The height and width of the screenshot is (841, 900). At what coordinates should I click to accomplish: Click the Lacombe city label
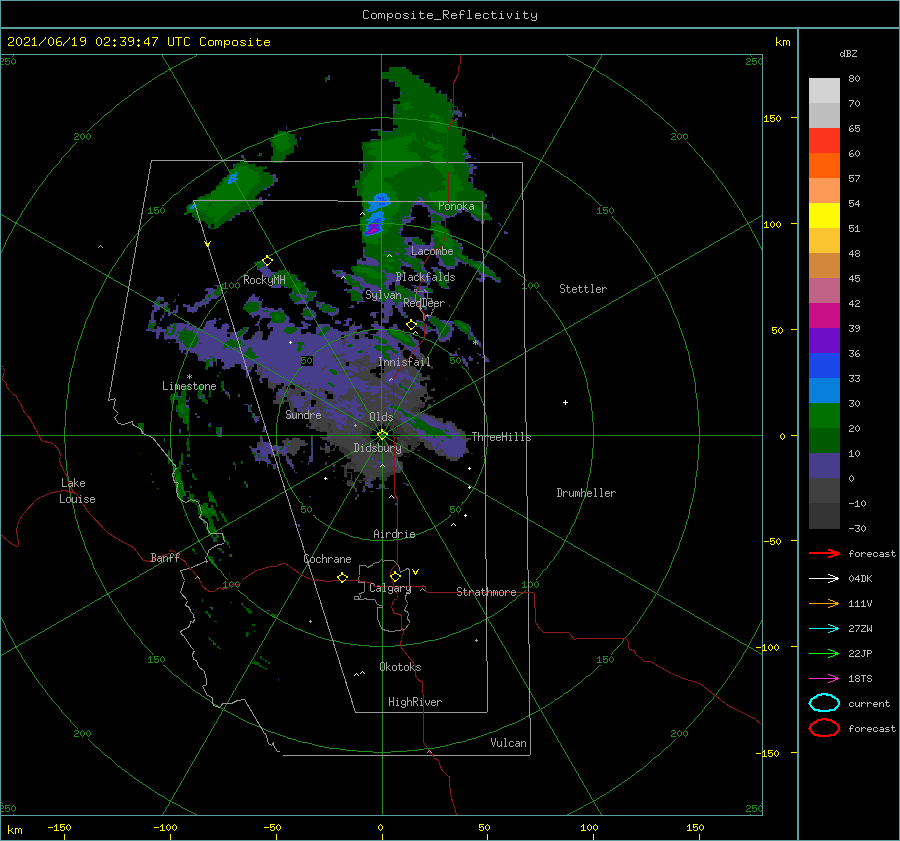(x=432, y=251)
